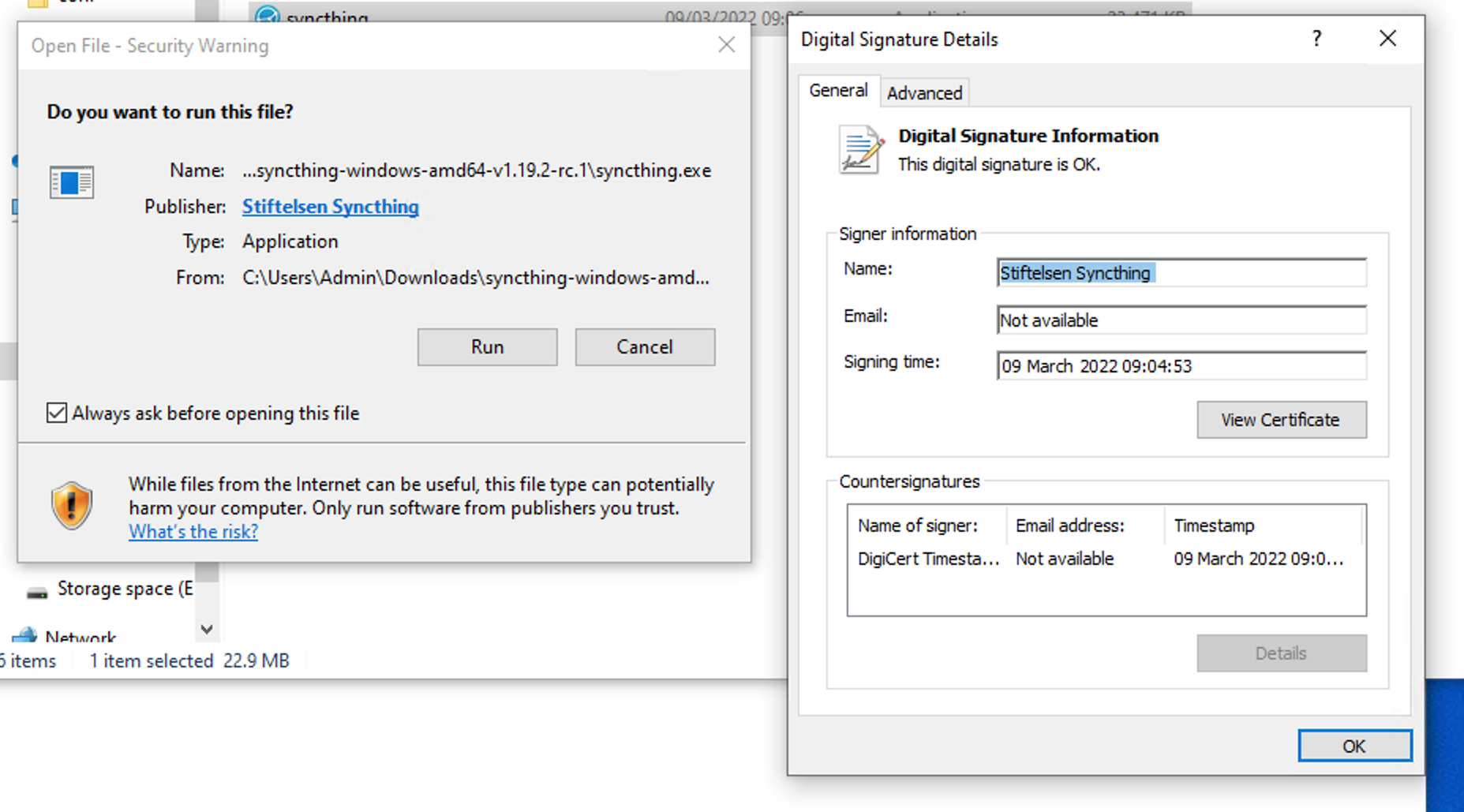Collapse the sidebar using the chevron arrow
Image resolution: width=1464 pixels, height=812 pixels.
click(x=206, y=630)
